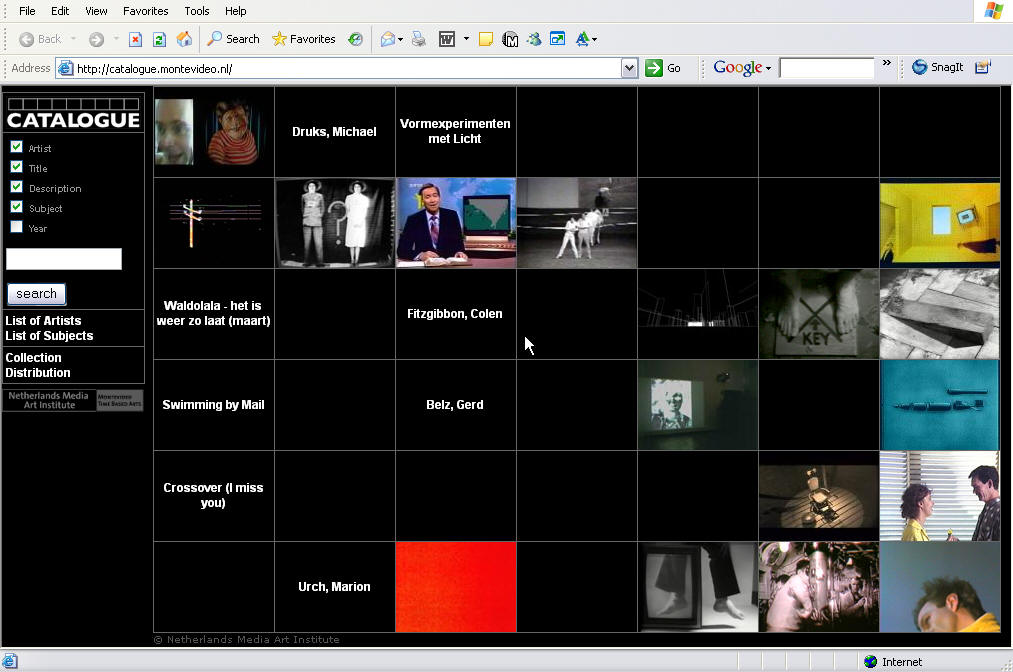This screenshot has width=1013, height=672.
Task: Open the List of Artists link
Action: coord(43,321)
